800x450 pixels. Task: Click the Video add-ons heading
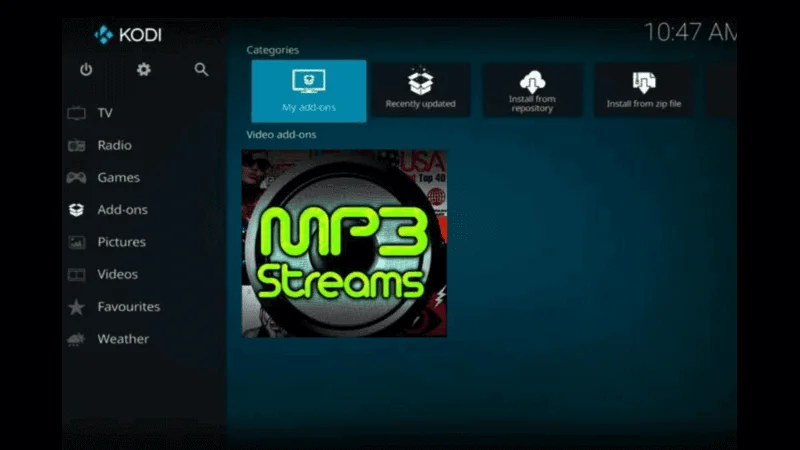[x=281, y=135]
